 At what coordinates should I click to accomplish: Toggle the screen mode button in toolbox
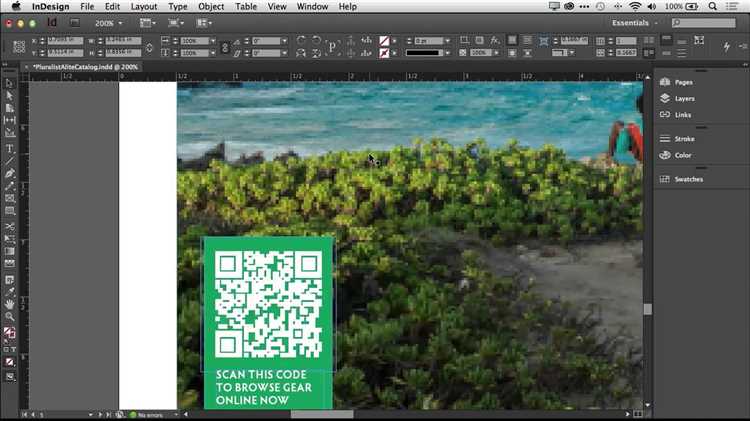(x=9, y=377)
